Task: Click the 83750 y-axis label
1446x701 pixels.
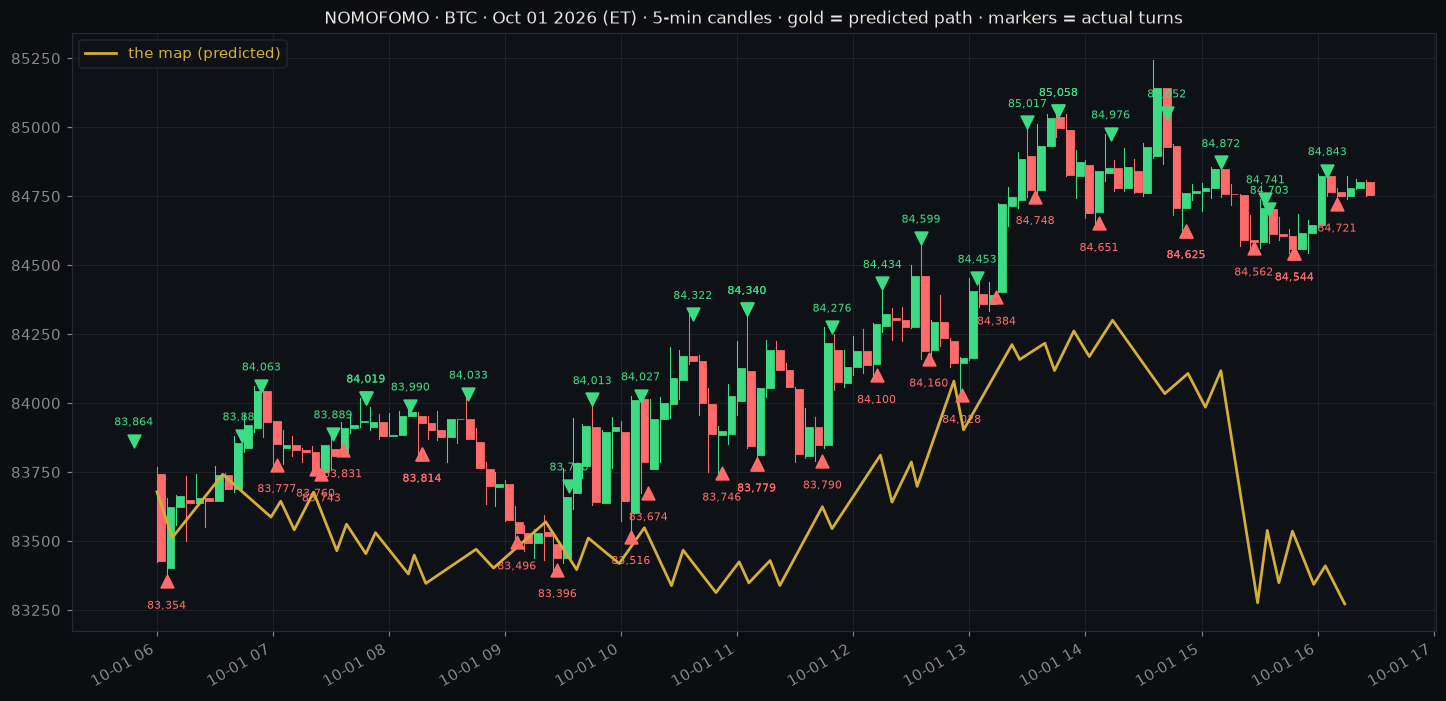Action: pos(37,472)
